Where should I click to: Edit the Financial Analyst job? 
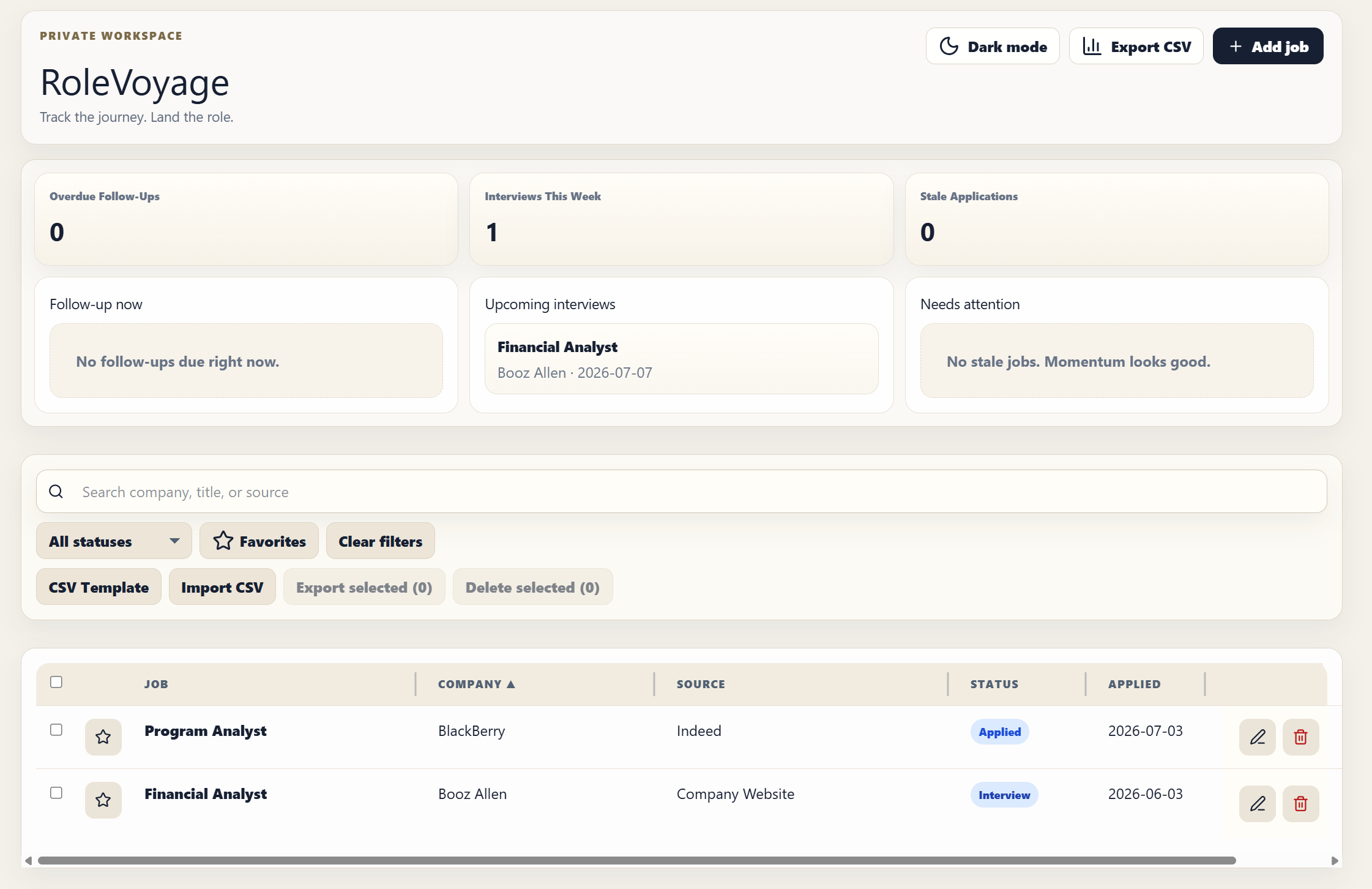(1258, 803)
